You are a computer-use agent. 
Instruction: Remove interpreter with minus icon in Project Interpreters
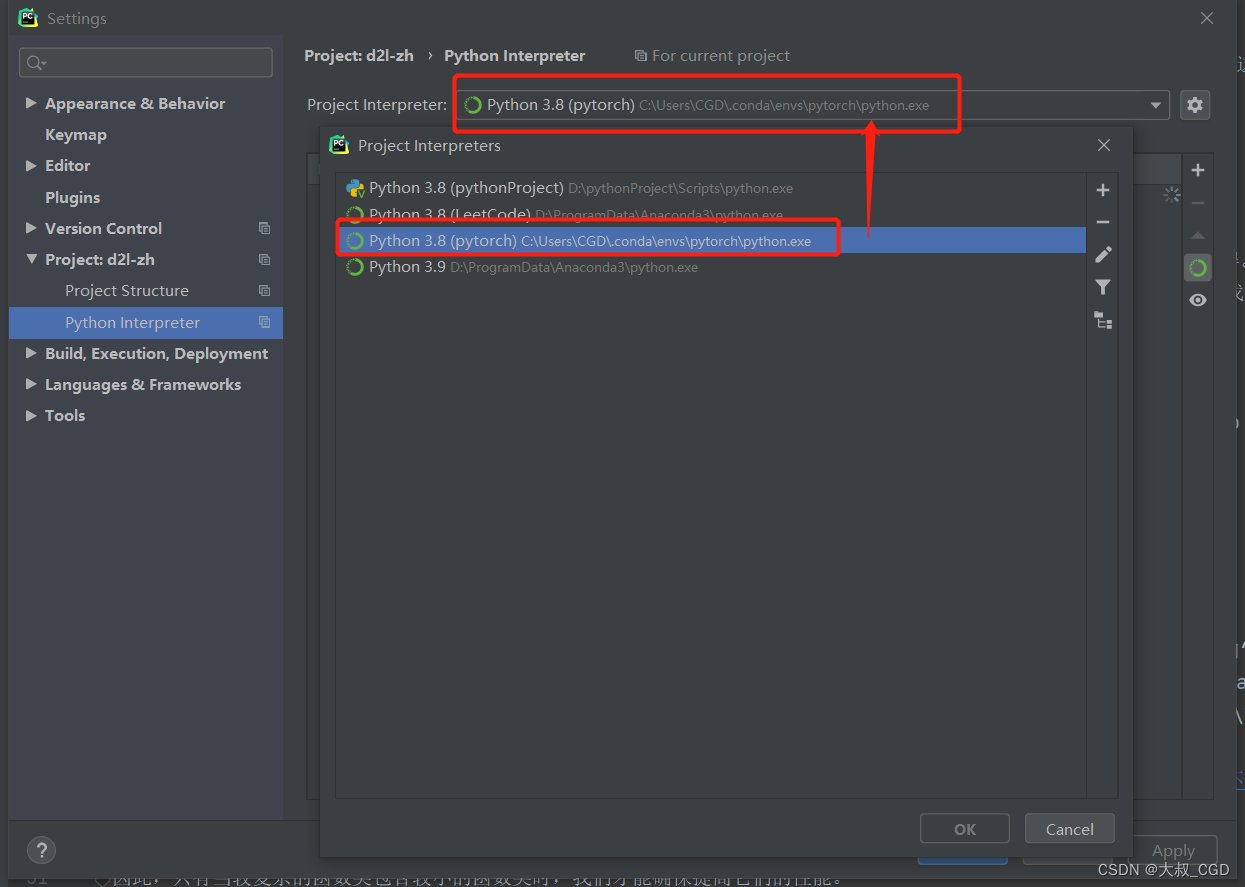pos(1103,222)
